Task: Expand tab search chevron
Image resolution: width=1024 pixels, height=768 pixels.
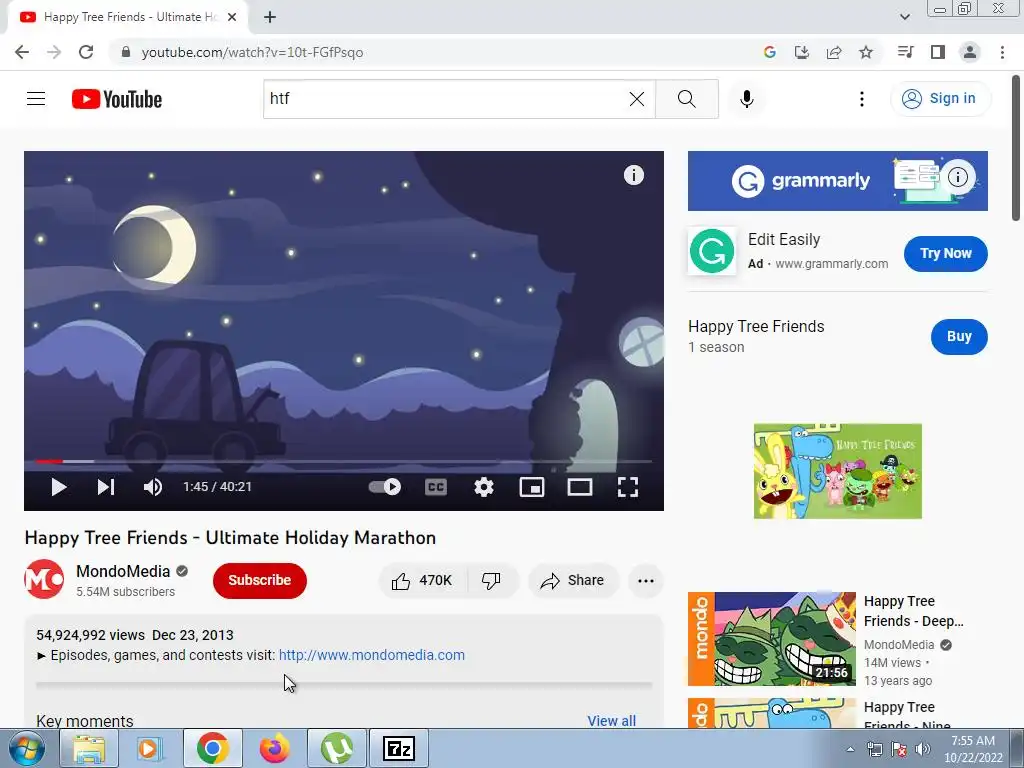Action: coord(904,17)
